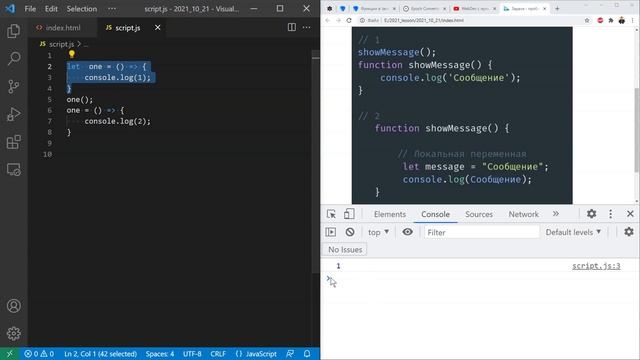Click the remote window status bar icon

tap(9, 354)
